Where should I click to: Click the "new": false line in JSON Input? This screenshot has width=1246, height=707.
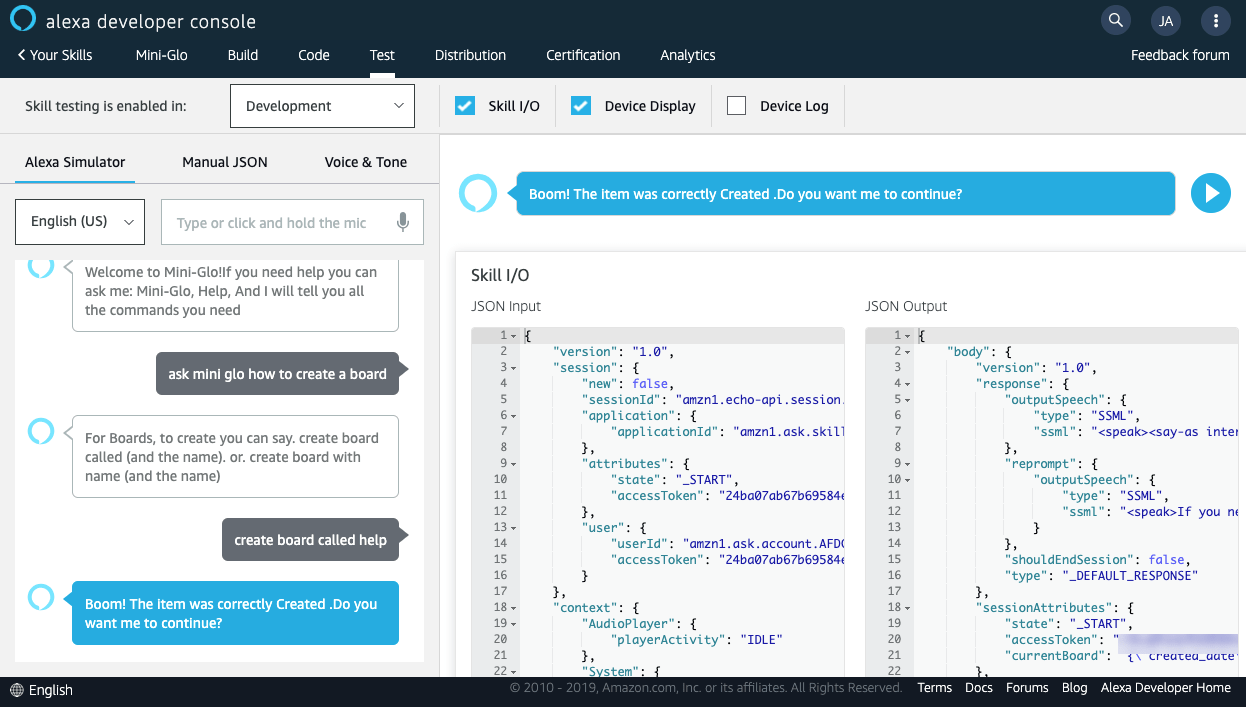[x=629, y=384]
